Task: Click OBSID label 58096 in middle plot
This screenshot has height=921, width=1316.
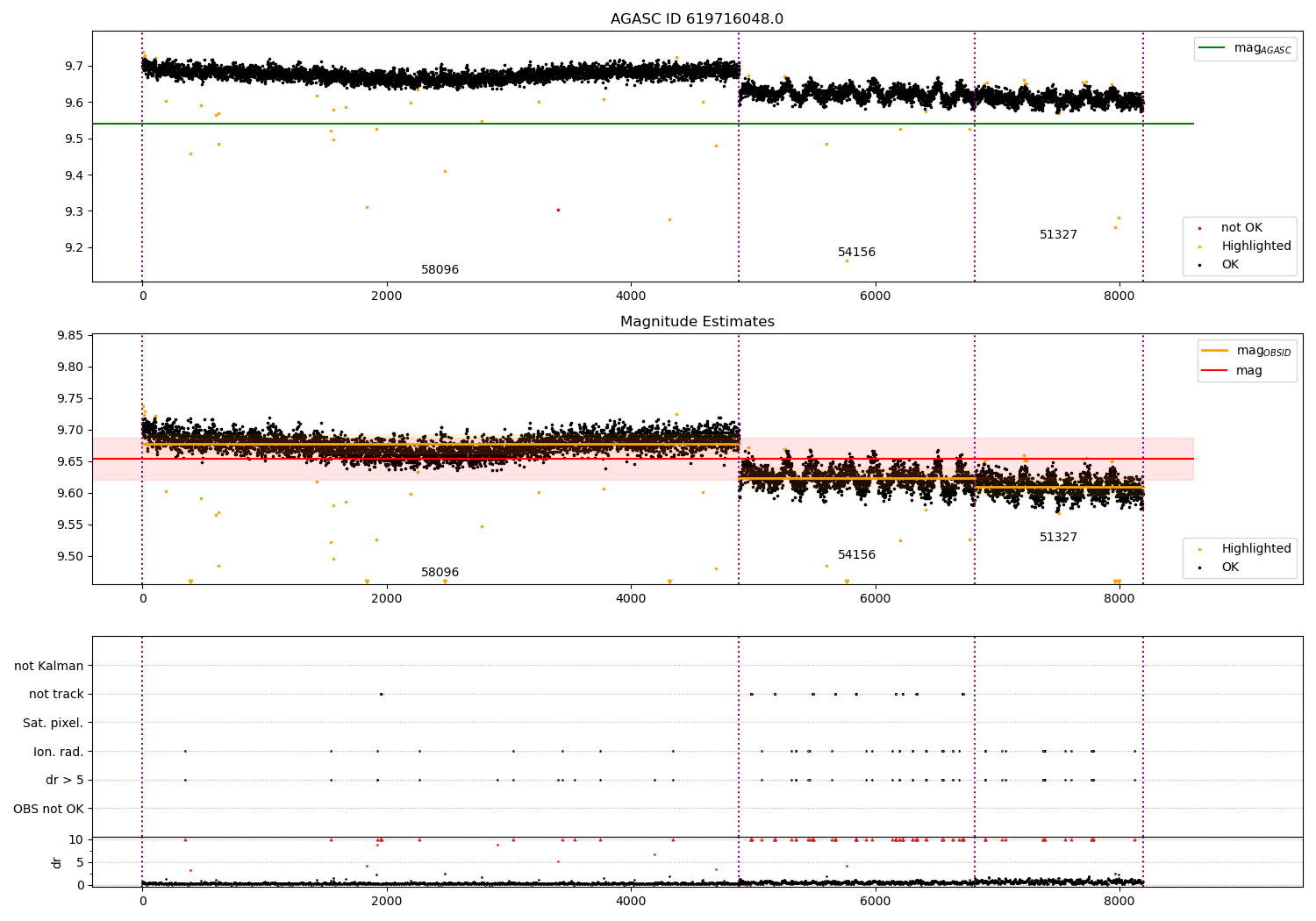Action: pyautogui.click(x=440, y=573)
